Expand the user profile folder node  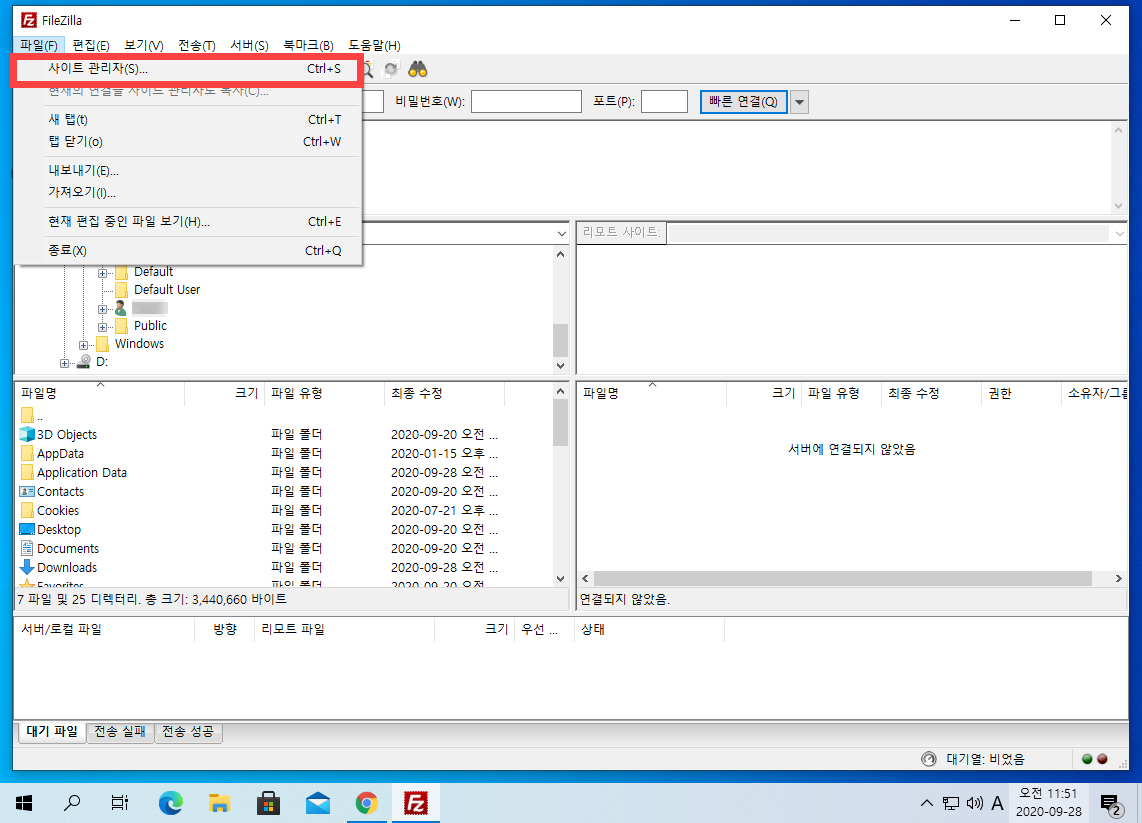click(102, 310)
